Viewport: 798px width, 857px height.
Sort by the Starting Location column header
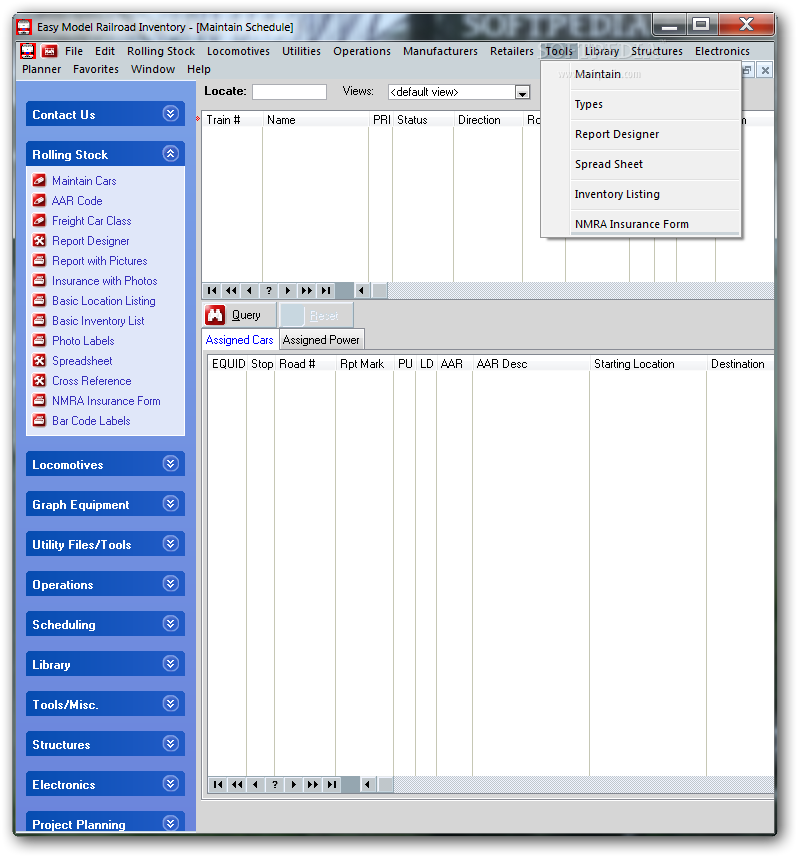click(647, 364)
